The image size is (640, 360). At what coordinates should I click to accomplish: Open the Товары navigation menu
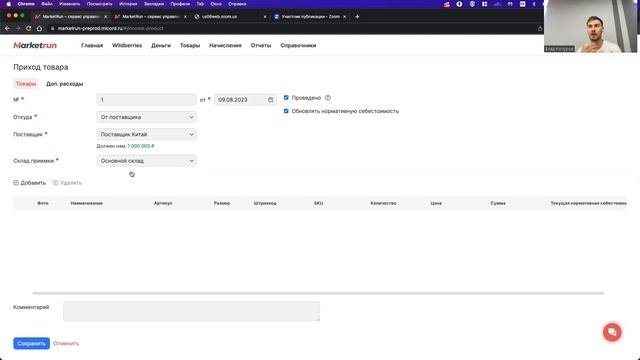190,45
